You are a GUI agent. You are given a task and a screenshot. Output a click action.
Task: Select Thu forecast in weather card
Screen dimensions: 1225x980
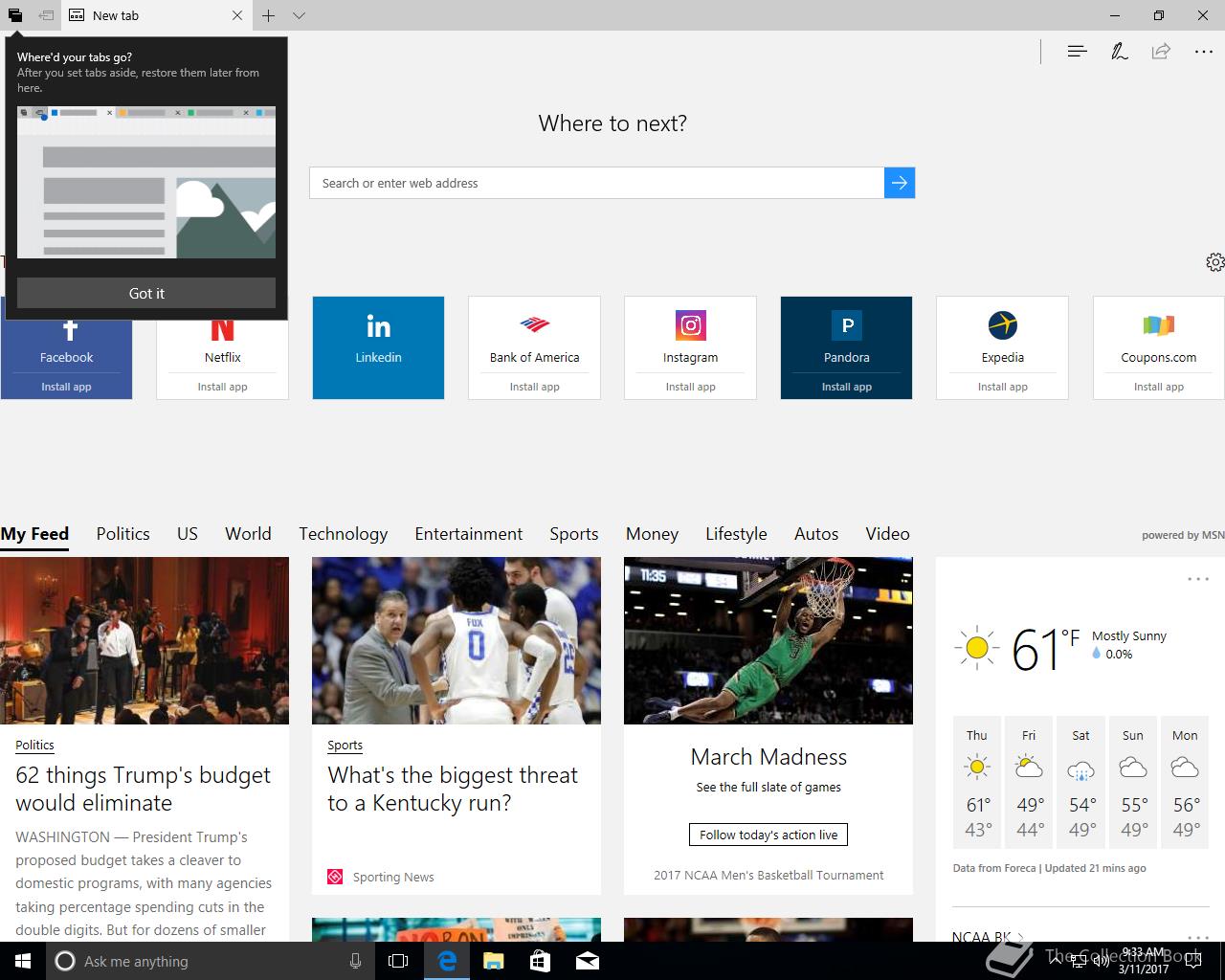(977, 782)
